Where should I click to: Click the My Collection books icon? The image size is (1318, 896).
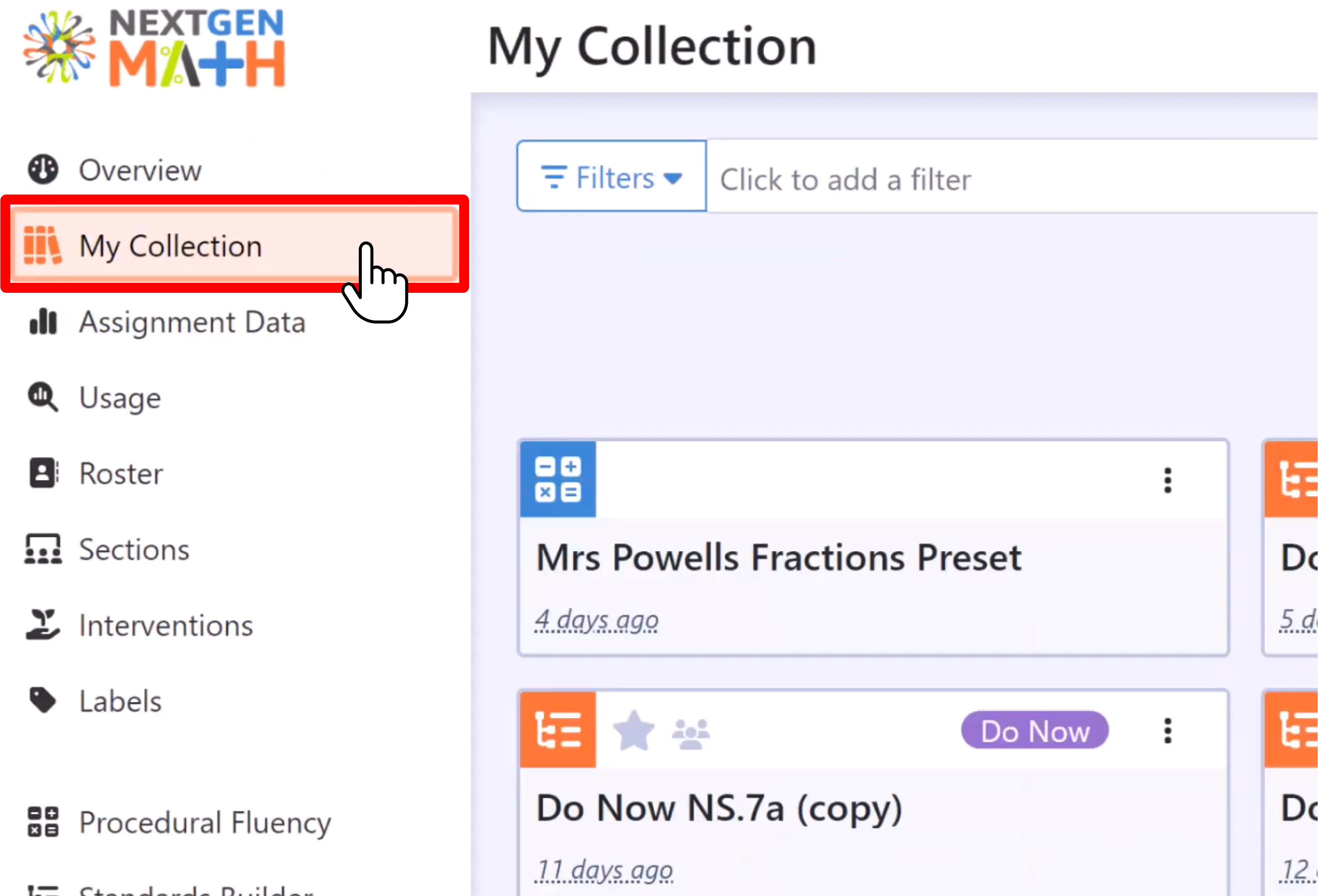tap(42, 245)
